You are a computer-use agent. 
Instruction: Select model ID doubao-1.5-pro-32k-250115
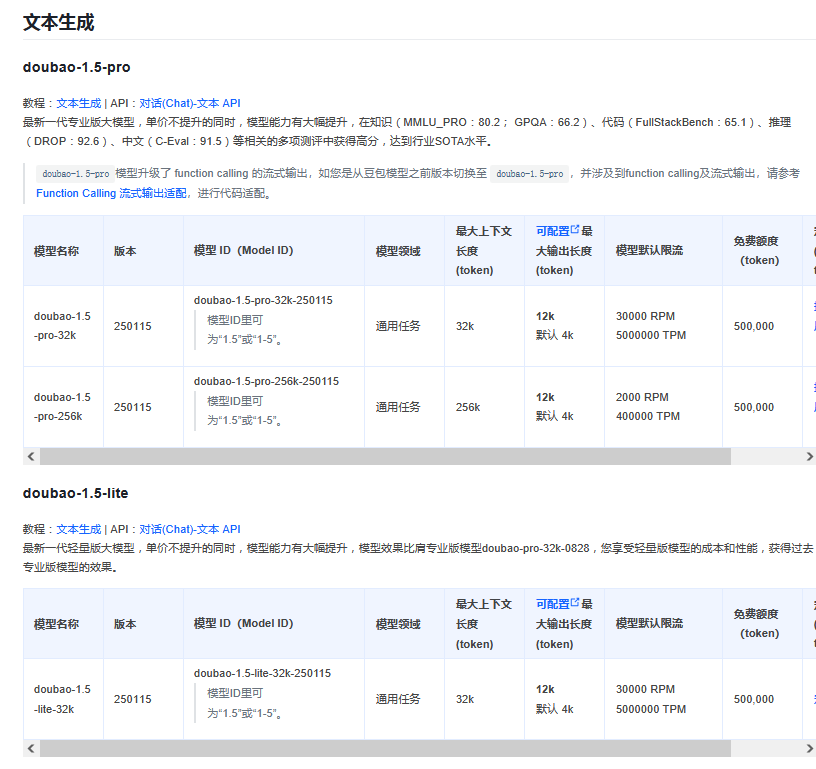pos(263,300)
